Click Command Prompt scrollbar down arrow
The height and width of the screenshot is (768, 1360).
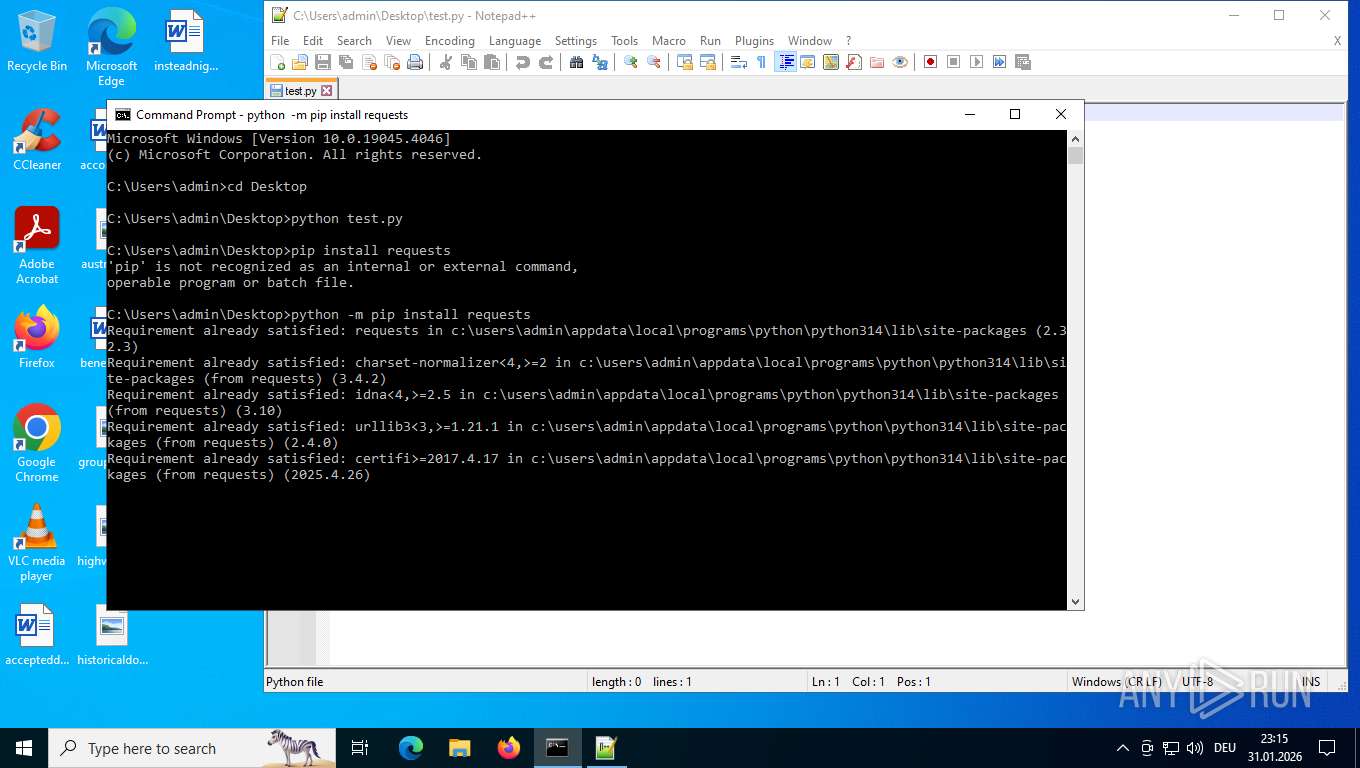point(1076,602)
